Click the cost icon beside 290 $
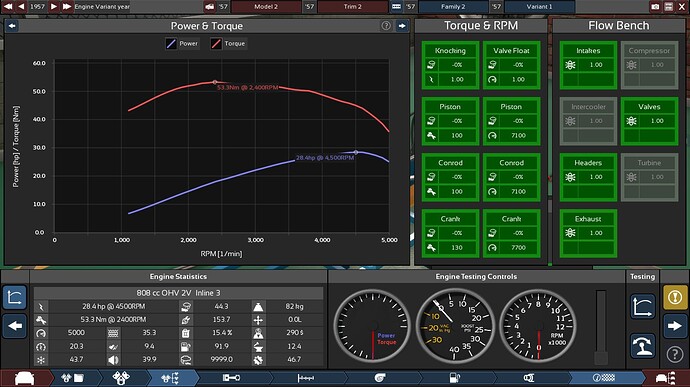 (x=258, y=333)
